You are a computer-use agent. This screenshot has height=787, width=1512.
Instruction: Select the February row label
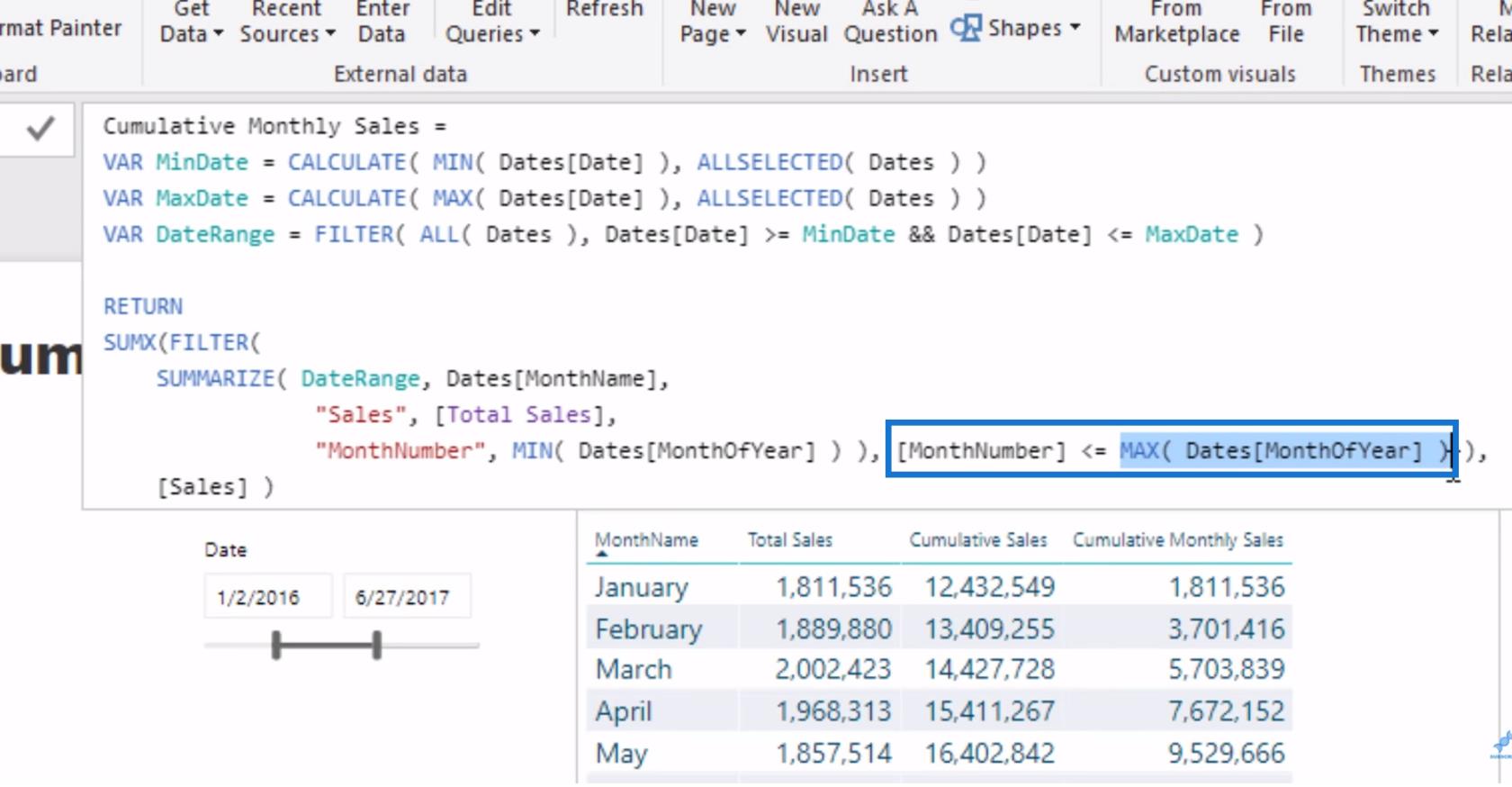tap(648, 629)
